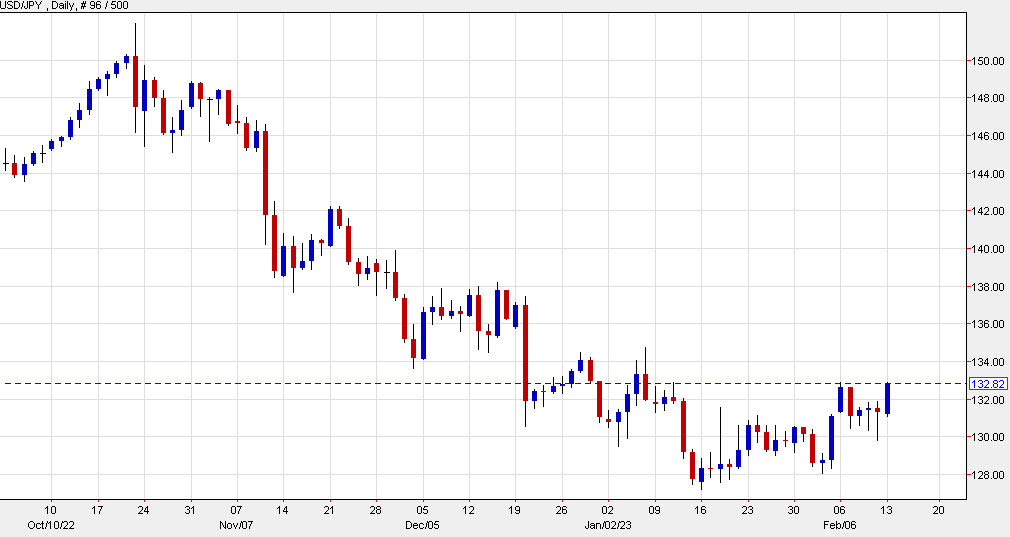
Task: Click the 148.00 price axis label
Action: [988, 99]
